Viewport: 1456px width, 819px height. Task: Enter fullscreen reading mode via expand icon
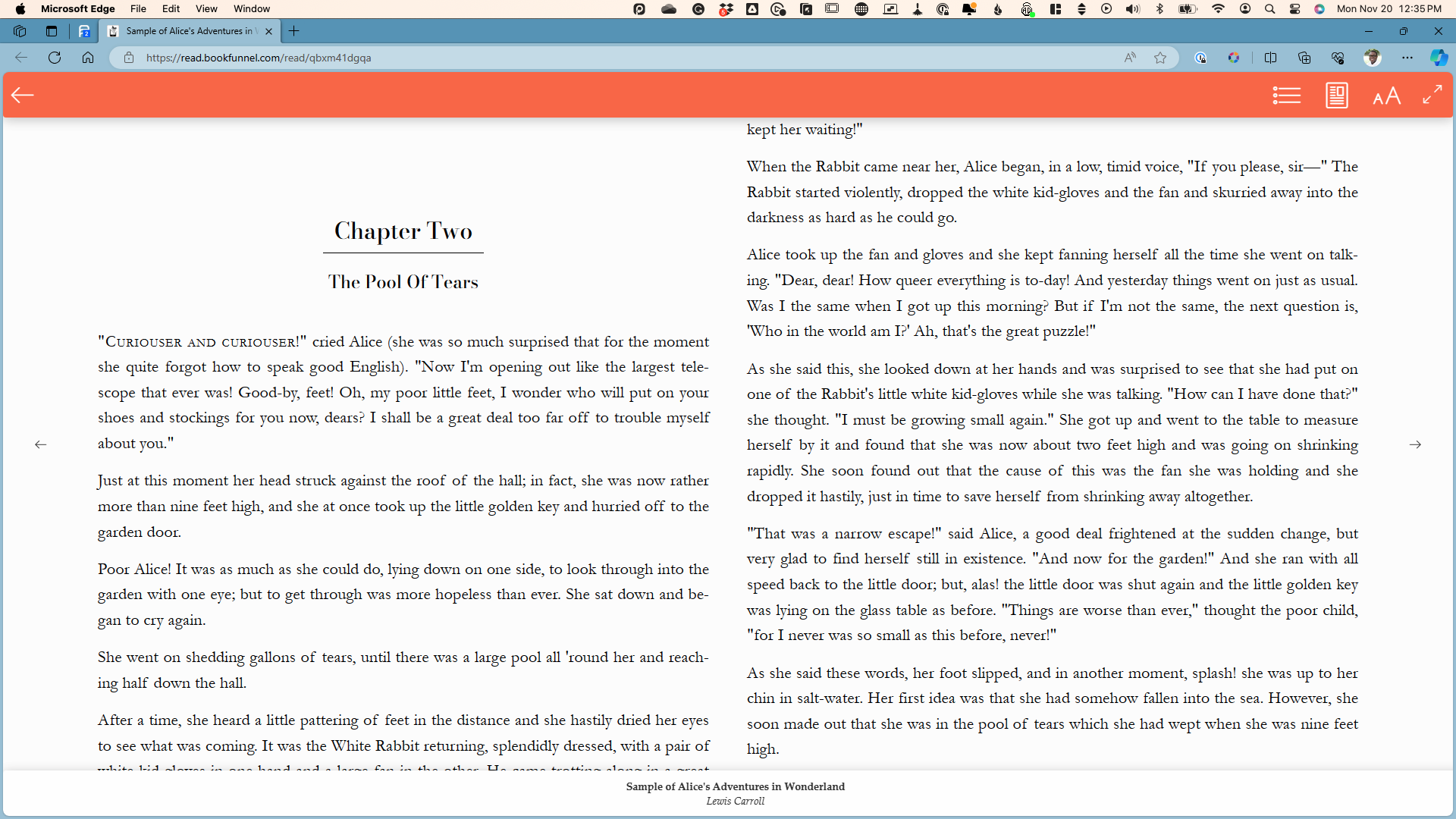pos(1432,95)
